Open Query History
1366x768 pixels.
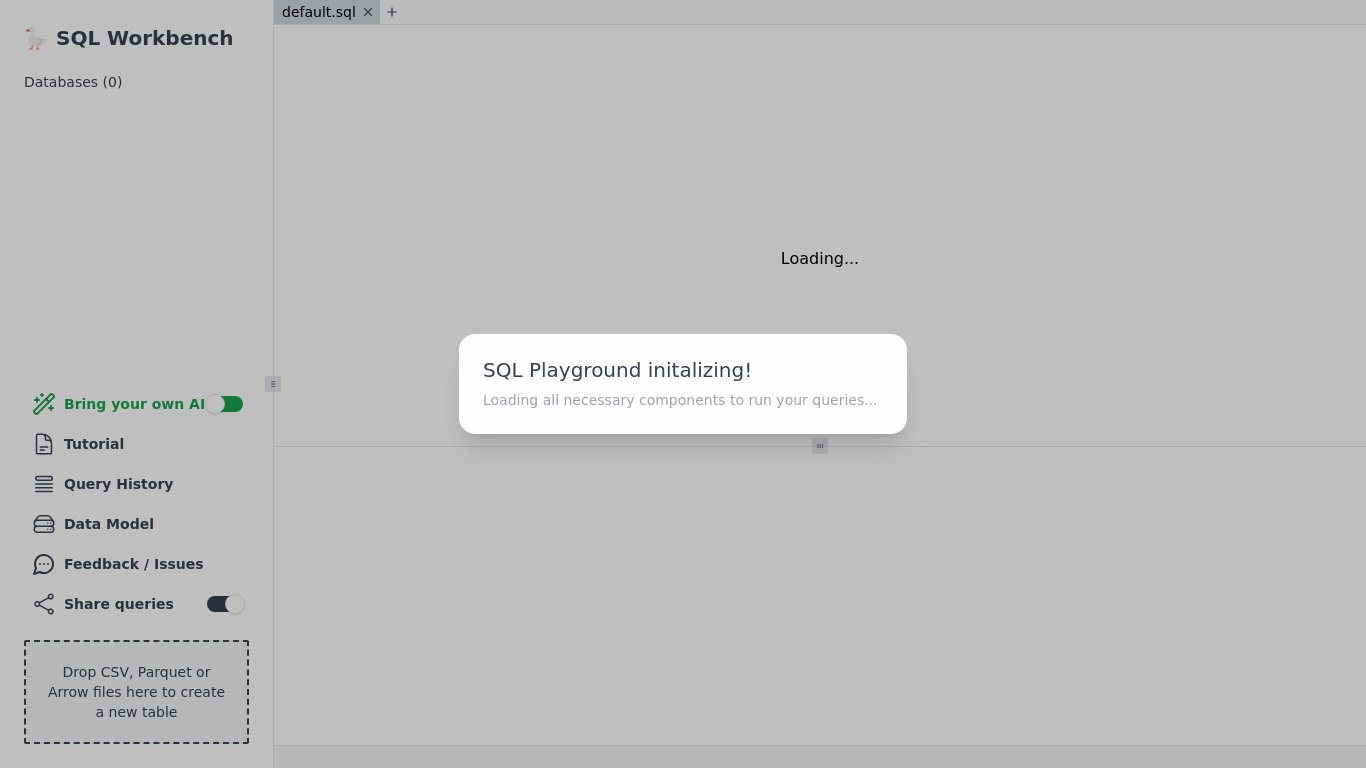tap(118, 484)
